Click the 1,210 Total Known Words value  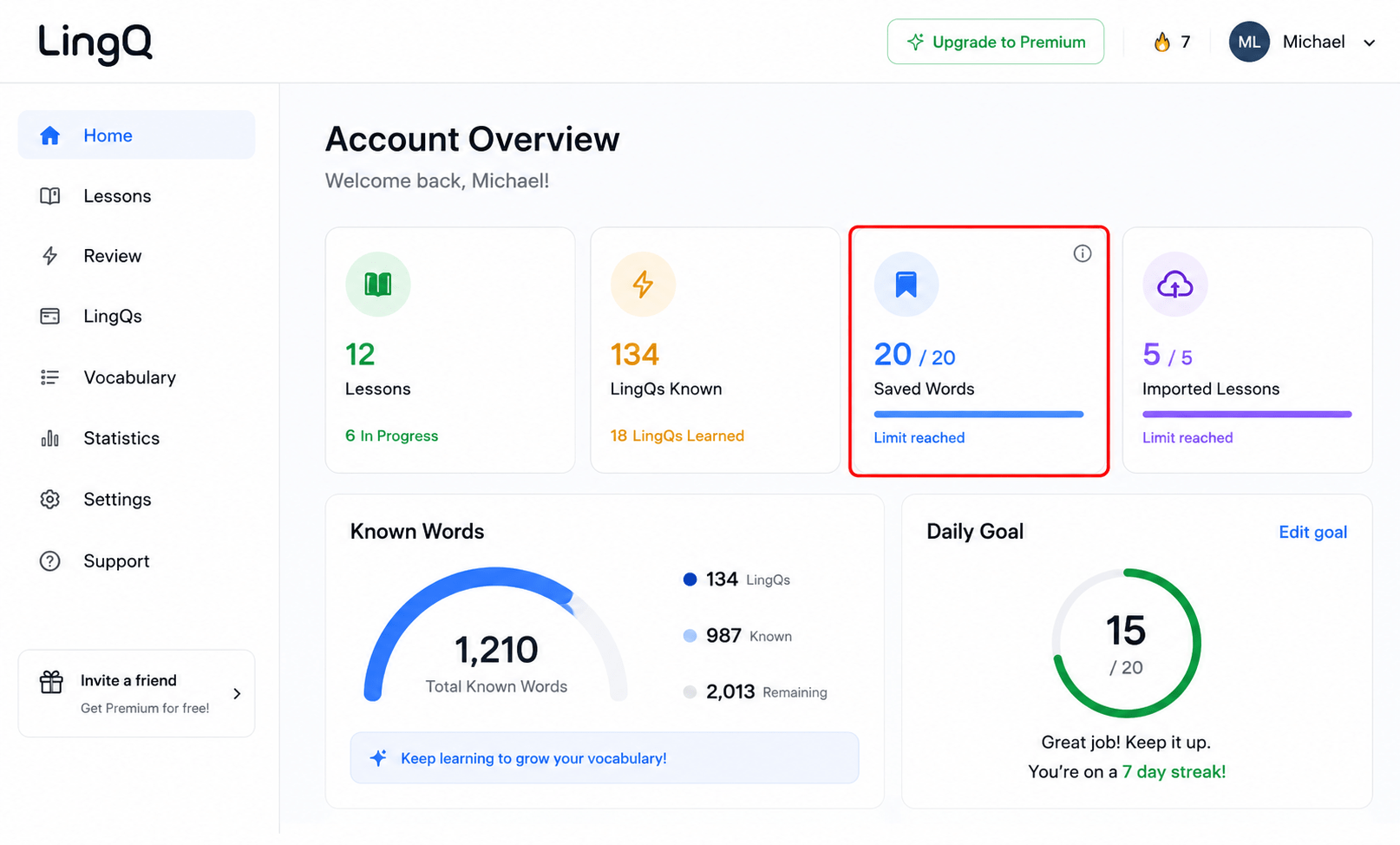coord(497,650)
